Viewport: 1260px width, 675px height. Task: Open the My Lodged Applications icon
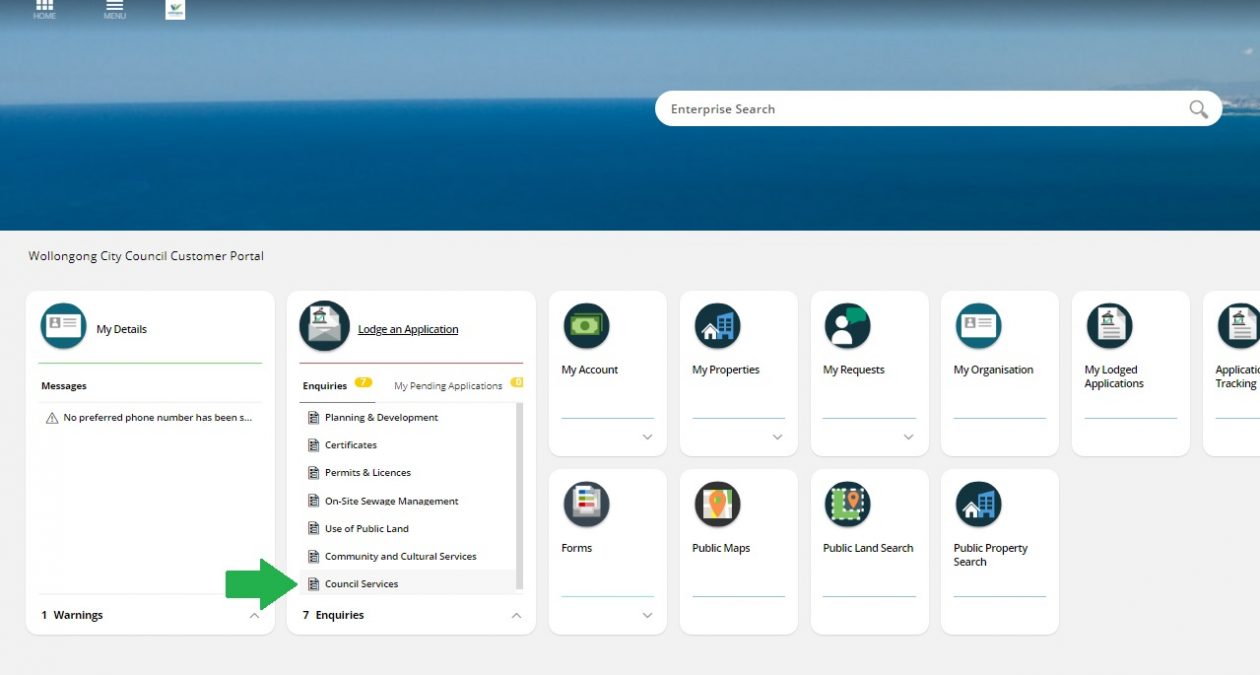point(1109,326)
